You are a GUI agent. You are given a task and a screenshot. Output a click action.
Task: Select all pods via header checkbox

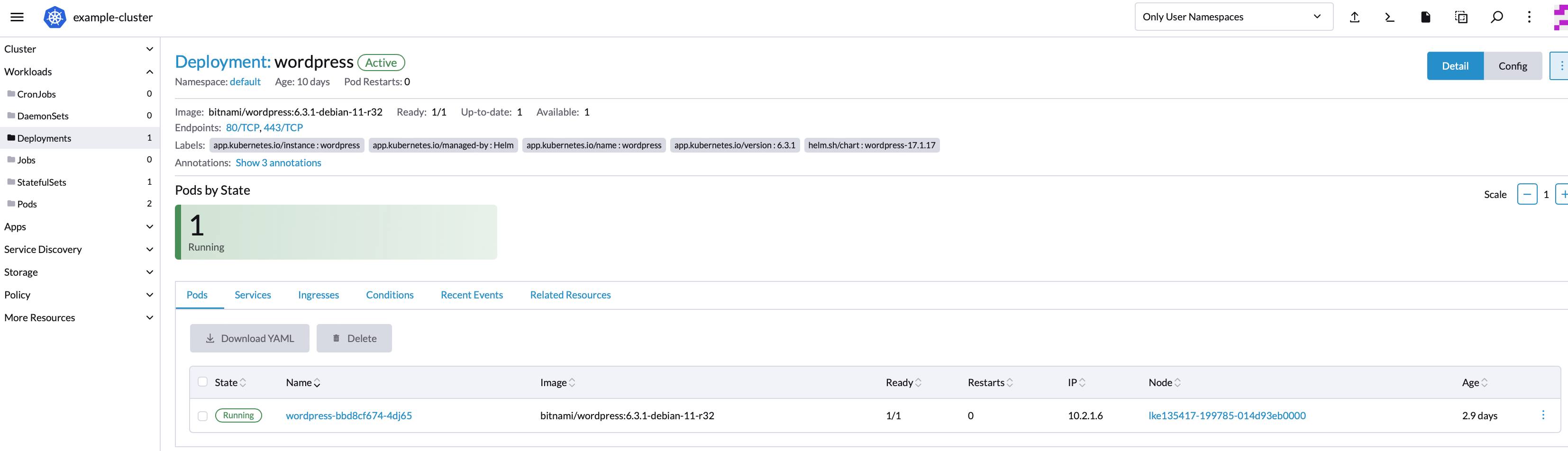tap(203, 382)
